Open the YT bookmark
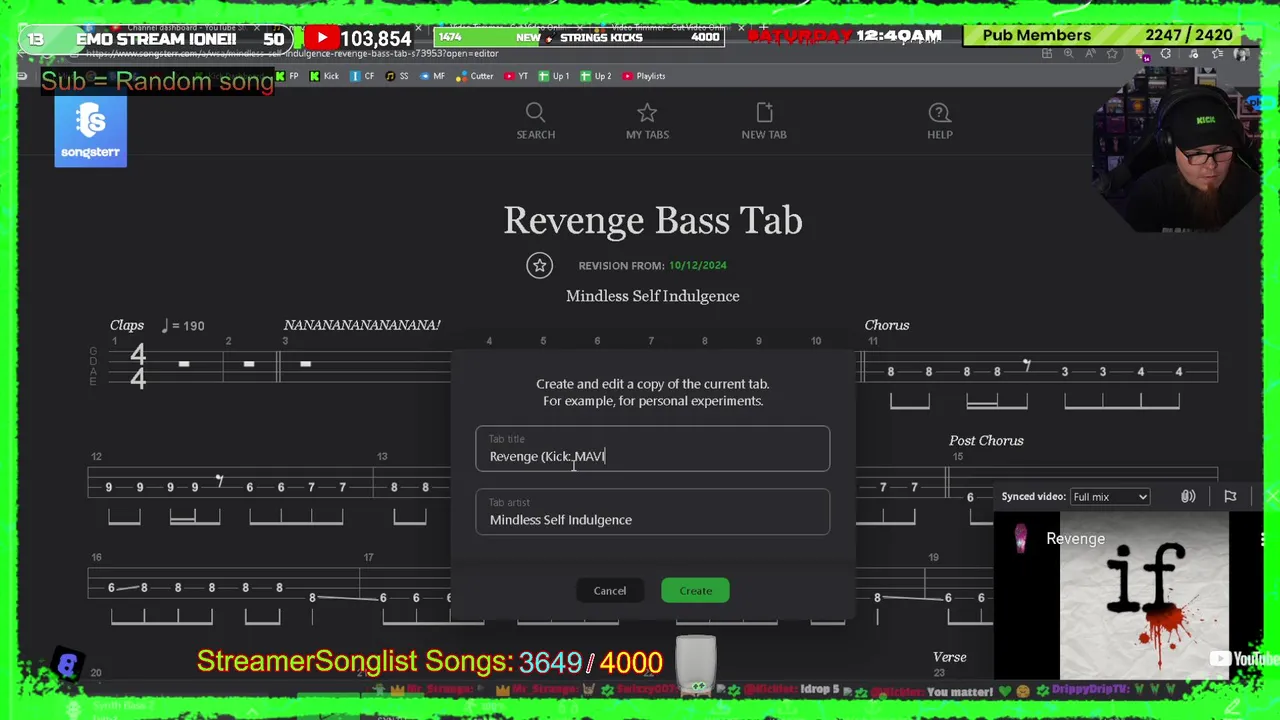 click(x=516, y=76)
